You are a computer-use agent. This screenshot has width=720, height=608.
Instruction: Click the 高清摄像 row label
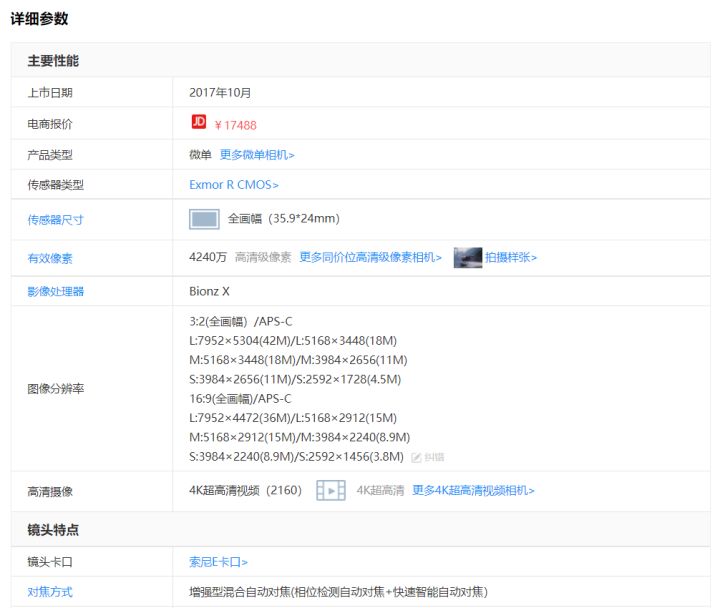[x=50, y=492]
